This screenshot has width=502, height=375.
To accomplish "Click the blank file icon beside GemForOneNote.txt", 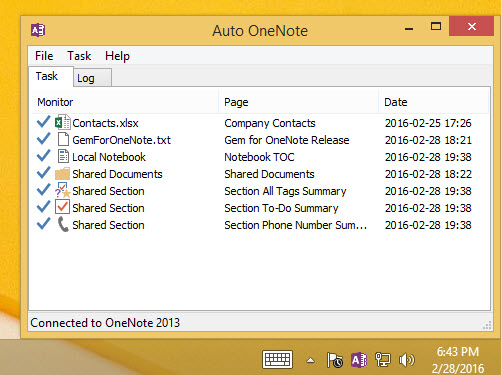I will coord(63,139).
